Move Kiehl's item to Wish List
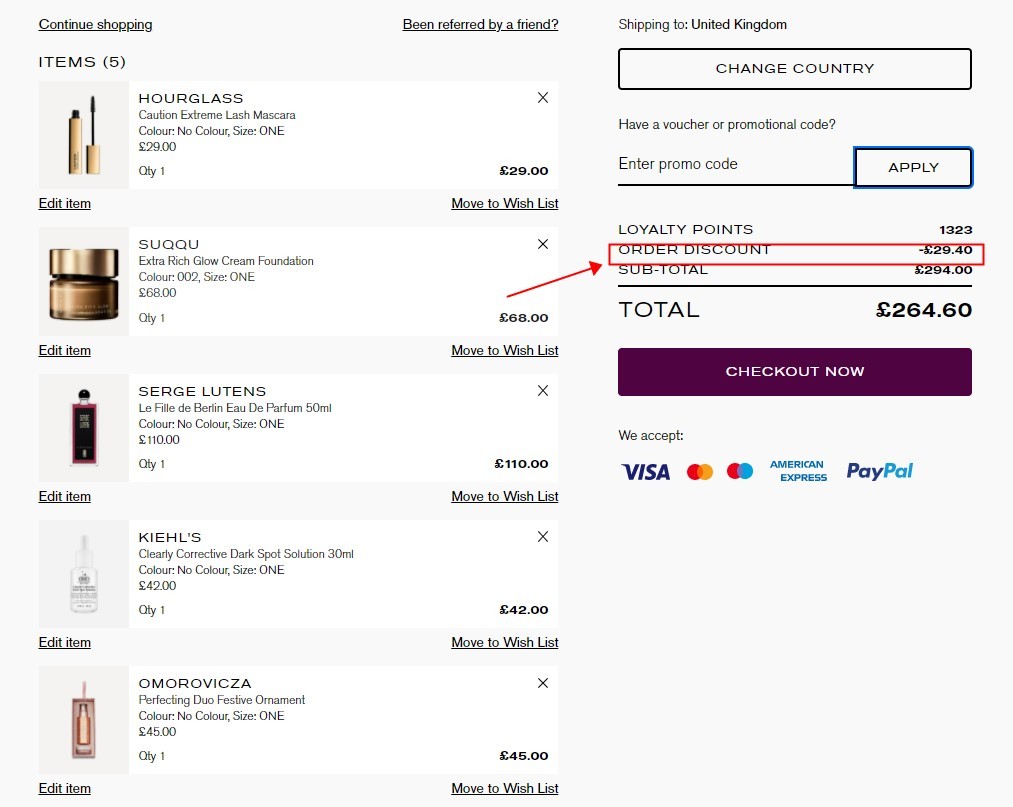The image size is (1013, 807). point(505,642)
